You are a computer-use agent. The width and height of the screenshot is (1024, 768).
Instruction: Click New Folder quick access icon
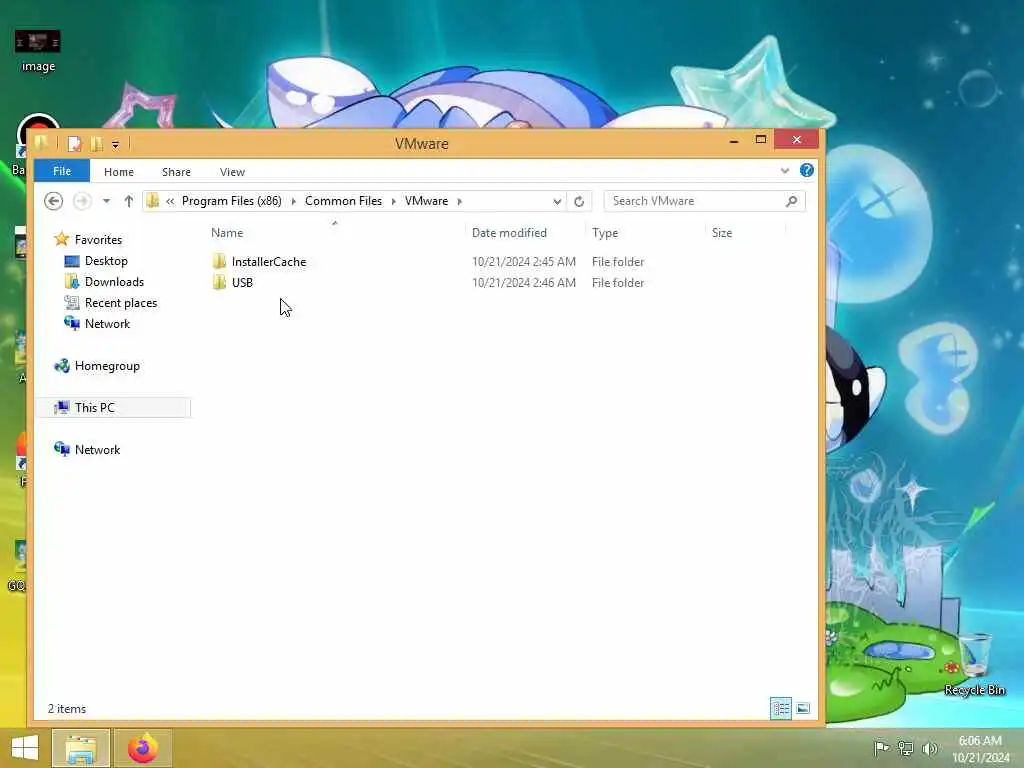[x=97, y=144]
